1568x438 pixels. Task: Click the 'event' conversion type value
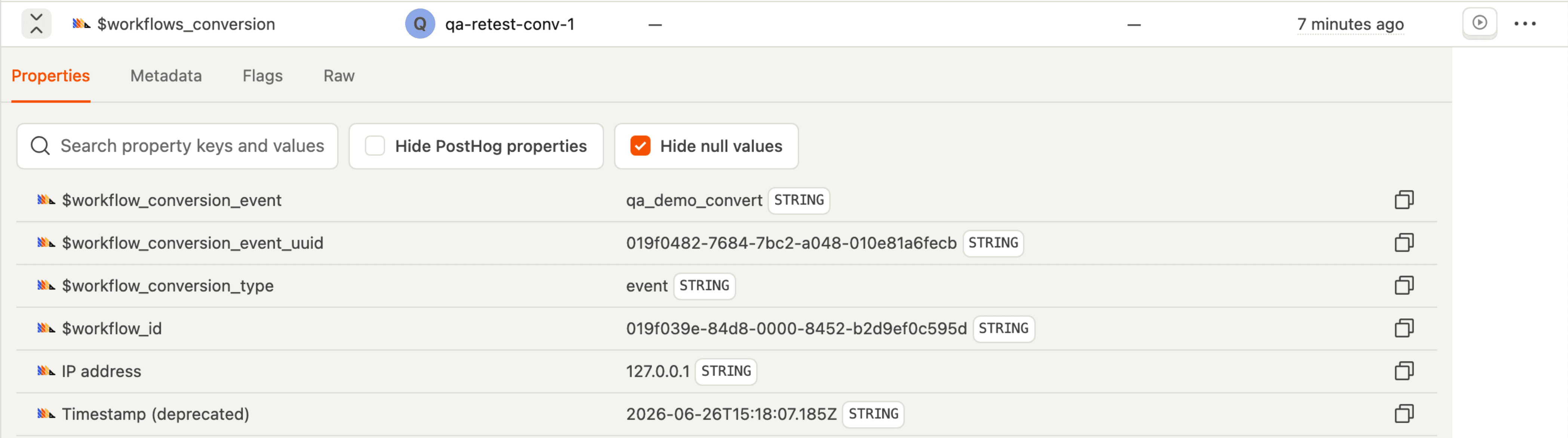point(646,286)
